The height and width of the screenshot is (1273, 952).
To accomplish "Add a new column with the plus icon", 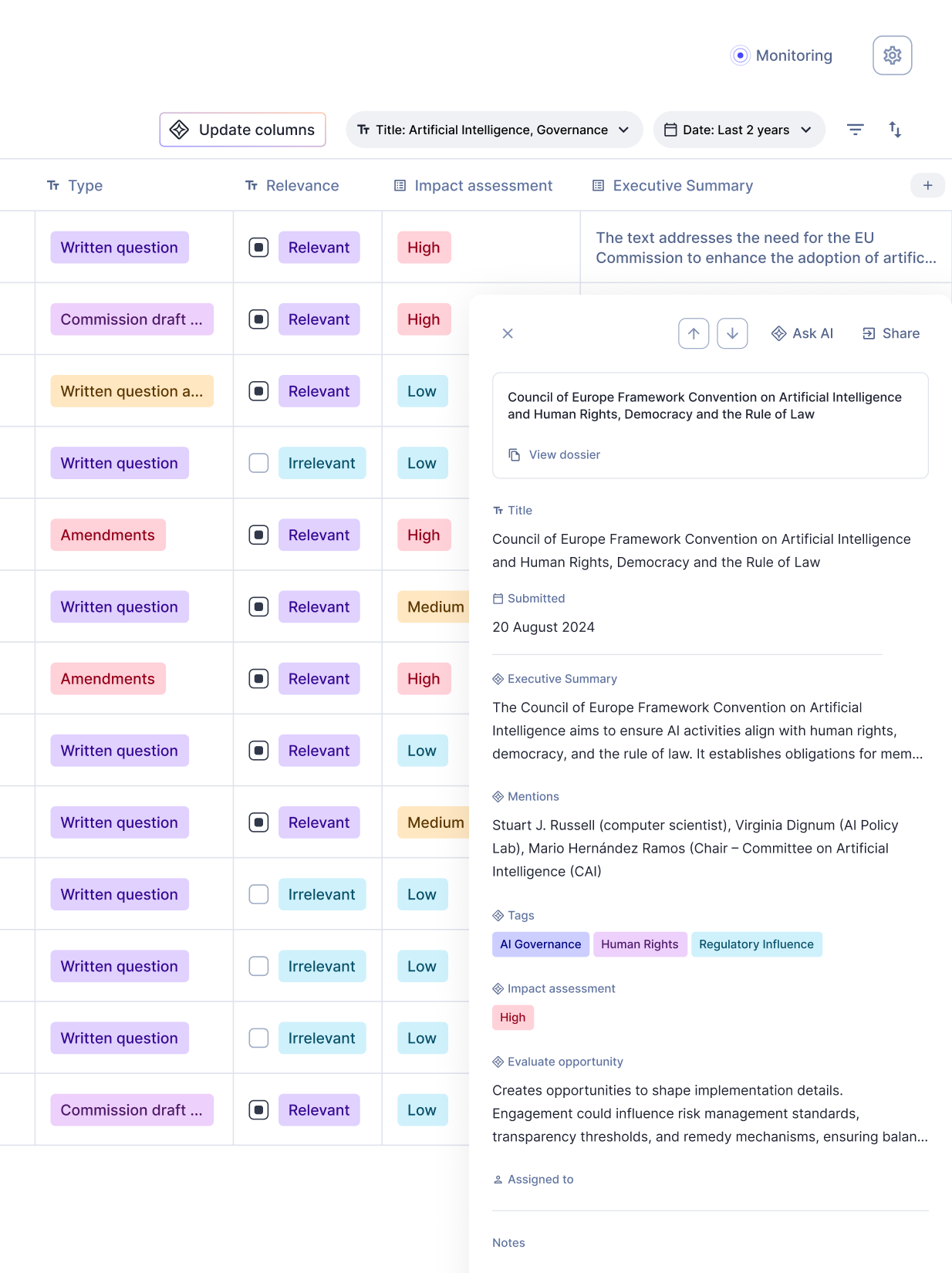I will point(927,185).
